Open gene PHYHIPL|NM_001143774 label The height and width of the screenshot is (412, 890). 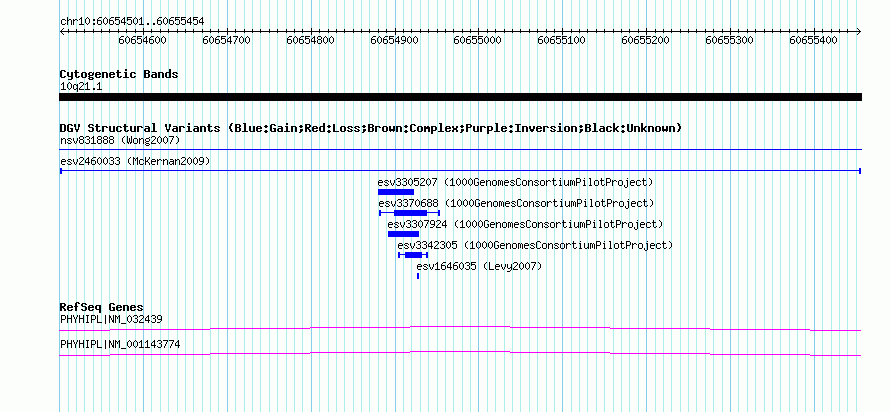tap(120, 344)
